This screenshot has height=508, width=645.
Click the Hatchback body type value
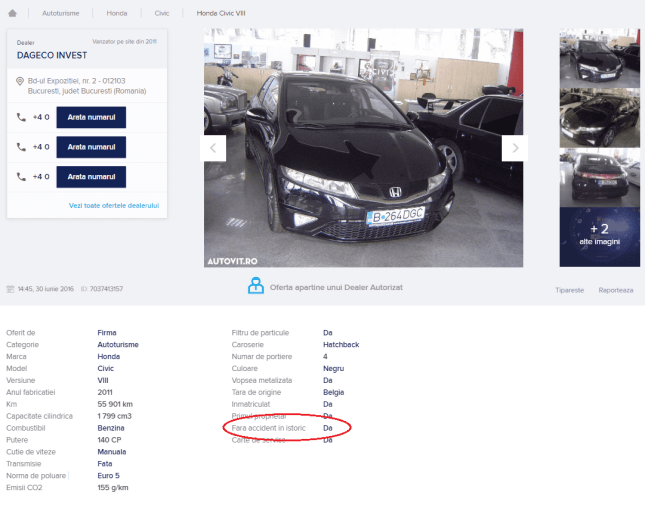point(341,345)
